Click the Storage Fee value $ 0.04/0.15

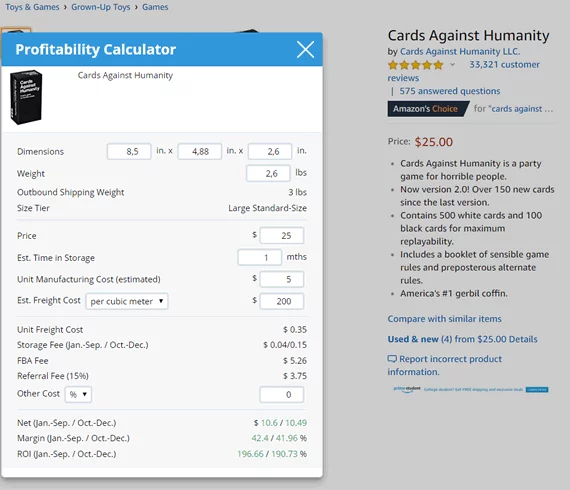[285, 345]
